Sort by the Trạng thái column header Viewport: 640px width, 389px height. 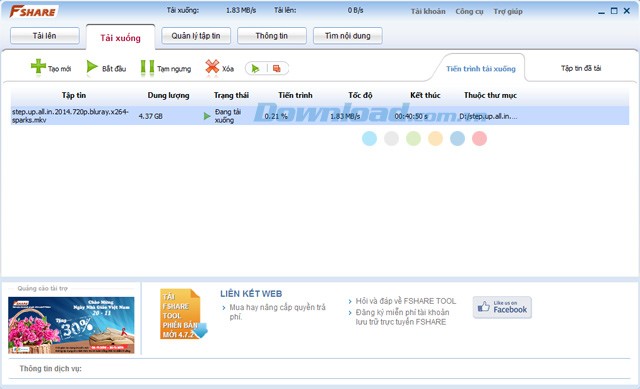click(x=231, y=95)
